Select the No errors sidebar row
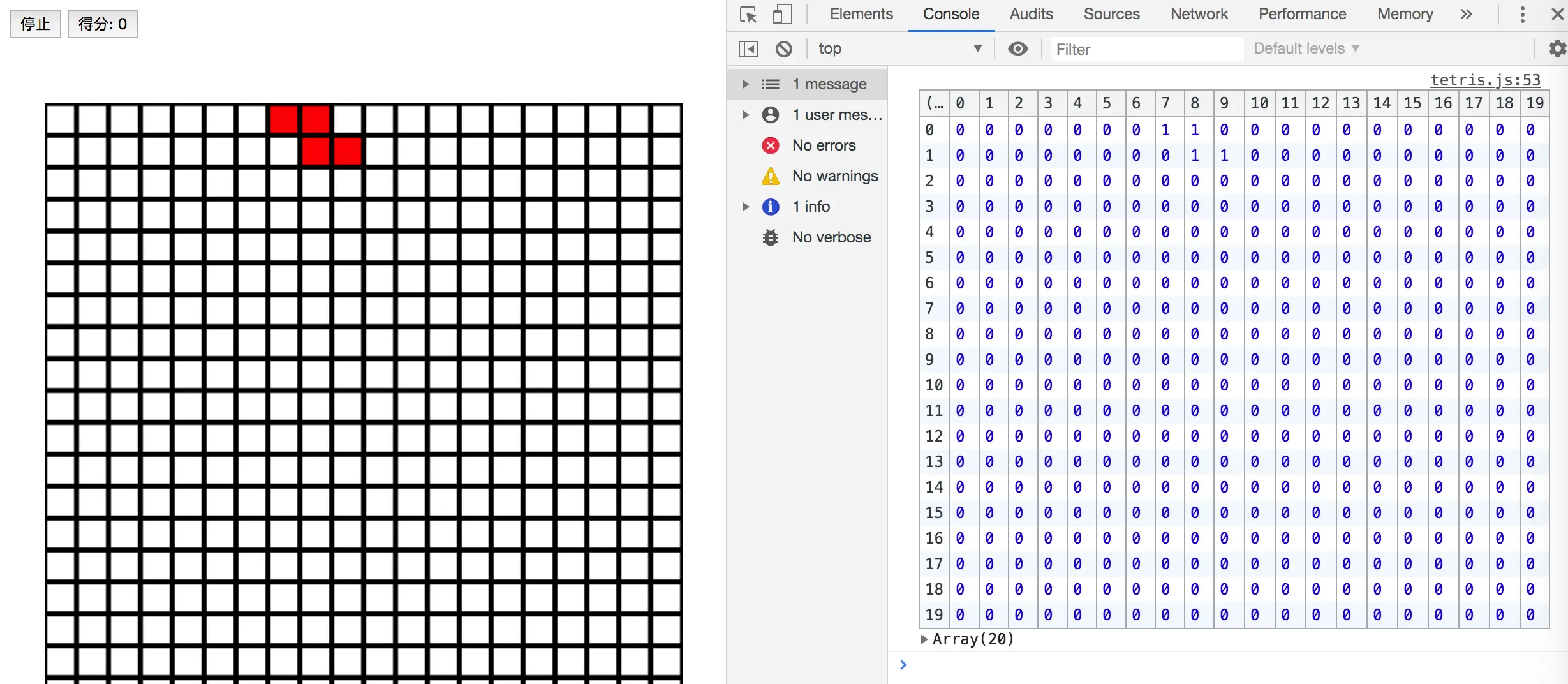 point(807,145)
